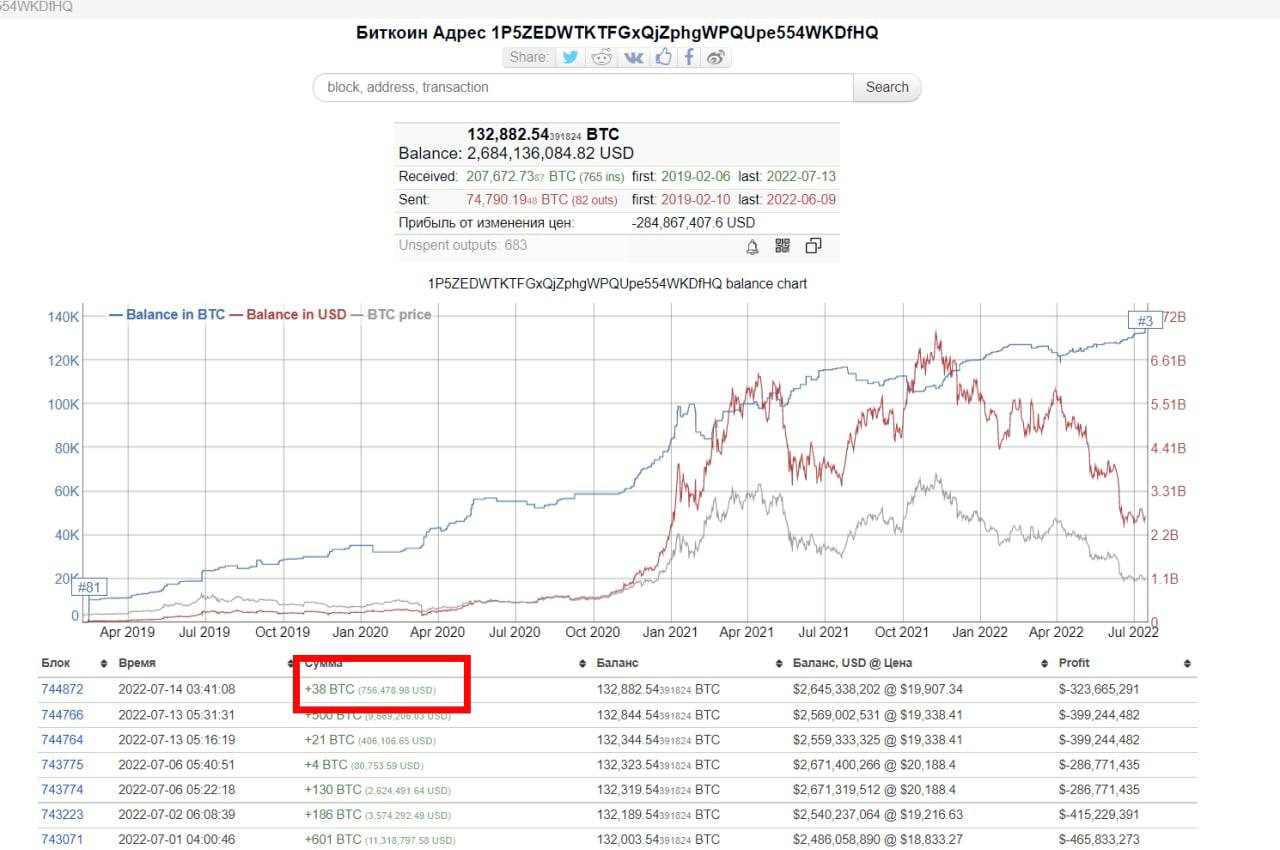Image resolution: width=1280 pixels, height=850 pixels.
Task: Click the block, address, transaction search field
Action: click(583, 87)
